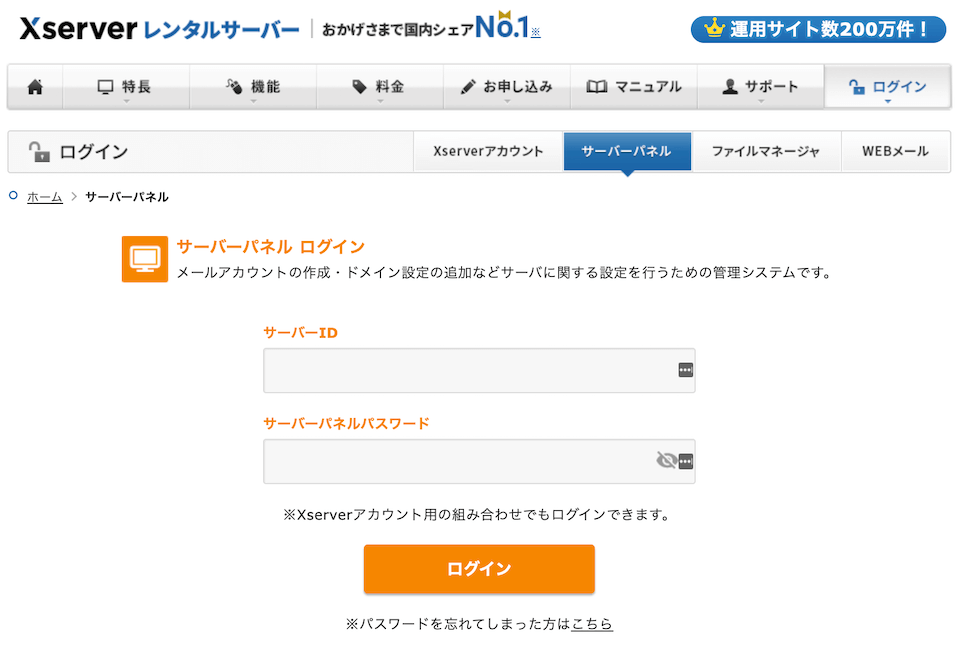Viewport: 960px width, 655px height.
Task: Expand the 特長 navigation menu
Action: tap(125, 87)
